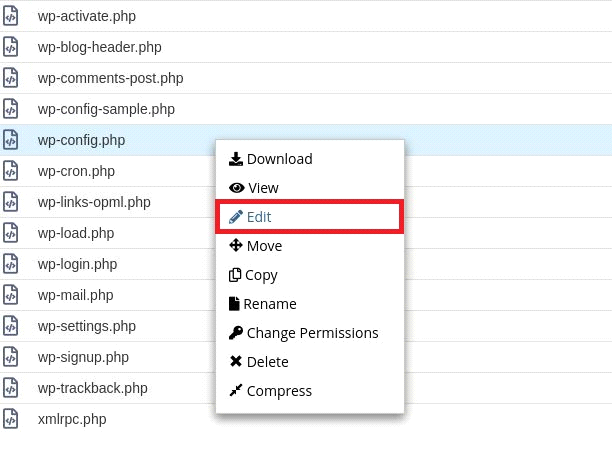The height and width of the screenshot is (453, 612).
Task: Click the file icon next to xmlrpc.php
Action: [x=11, y=419]
